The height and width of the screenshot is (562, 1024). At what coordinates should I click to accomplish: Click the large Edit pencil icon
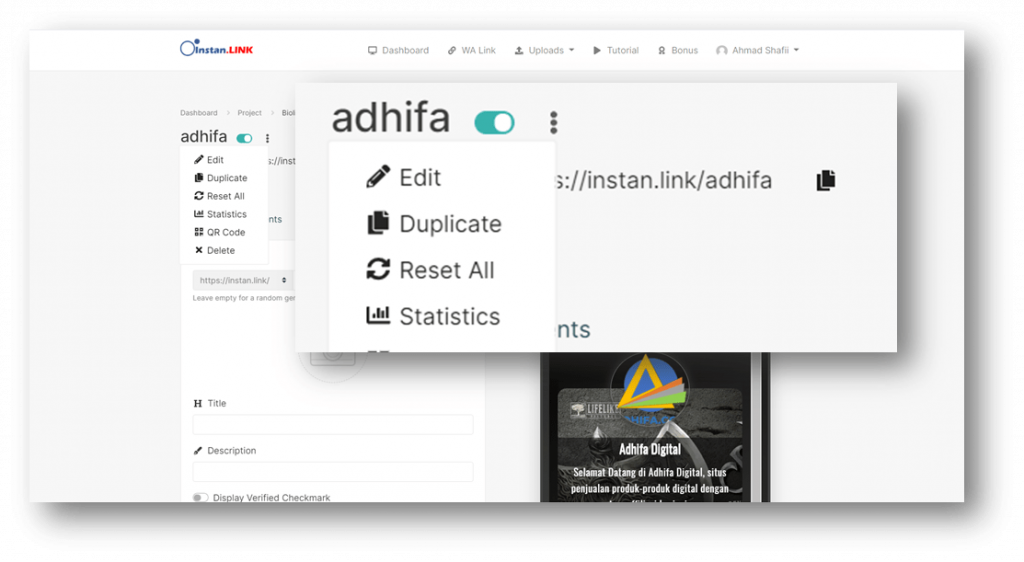[x=378, y=177]
